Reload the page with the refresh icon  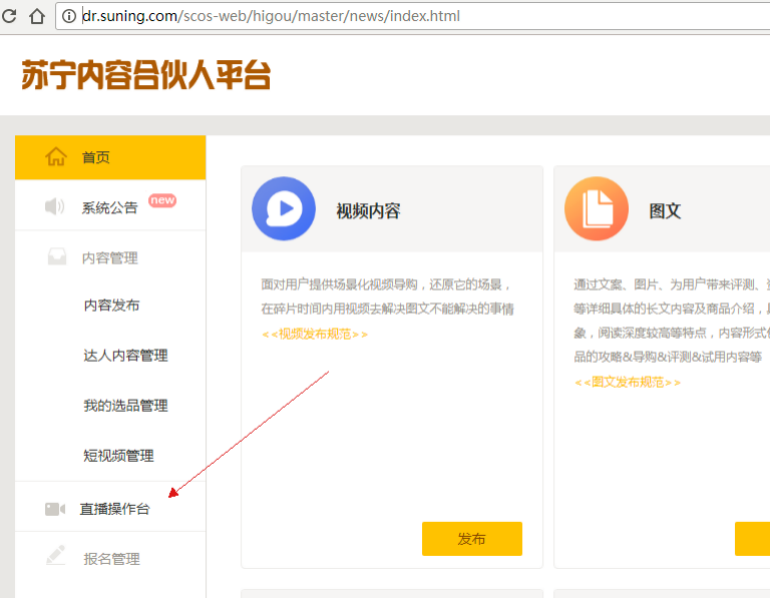click(x=8, y=16)
